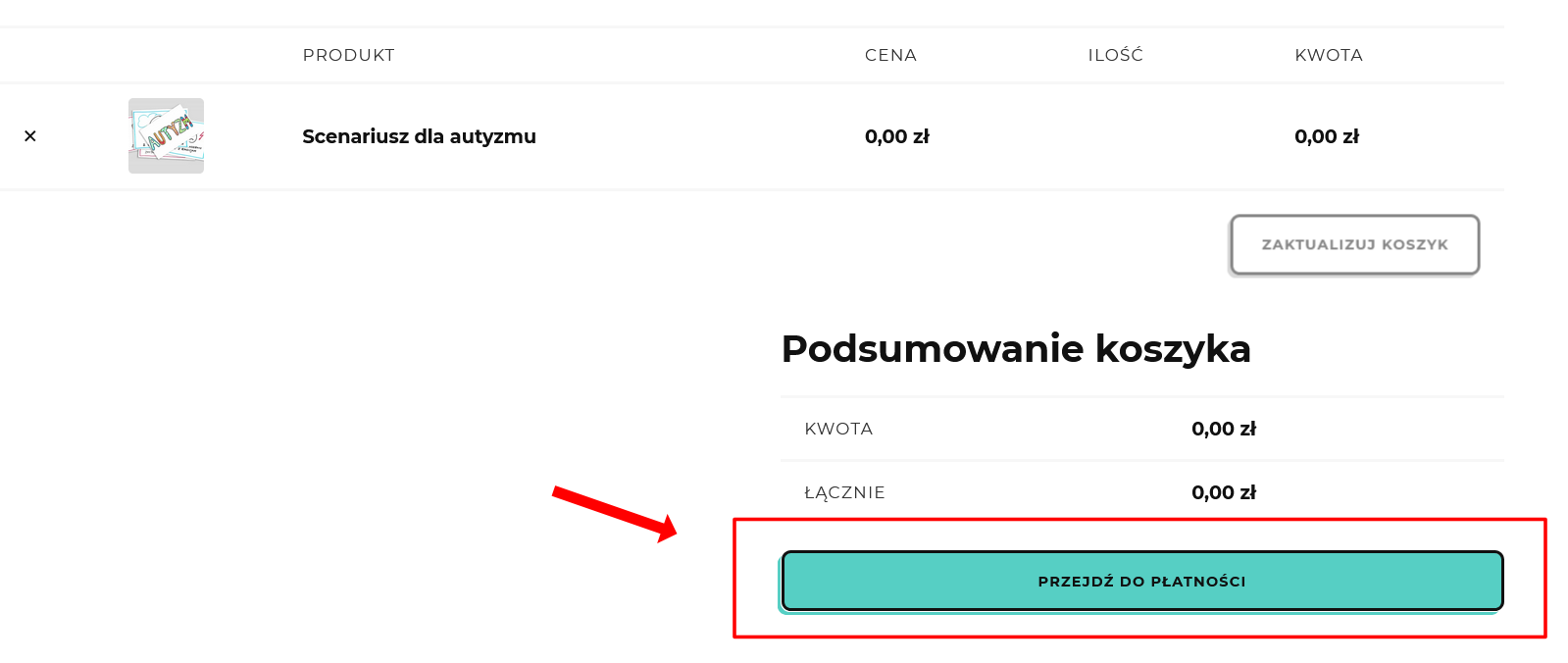Click the ILOŚĆ column header
Viewport: 1568px width, 663px height.
coord(1115,55)
